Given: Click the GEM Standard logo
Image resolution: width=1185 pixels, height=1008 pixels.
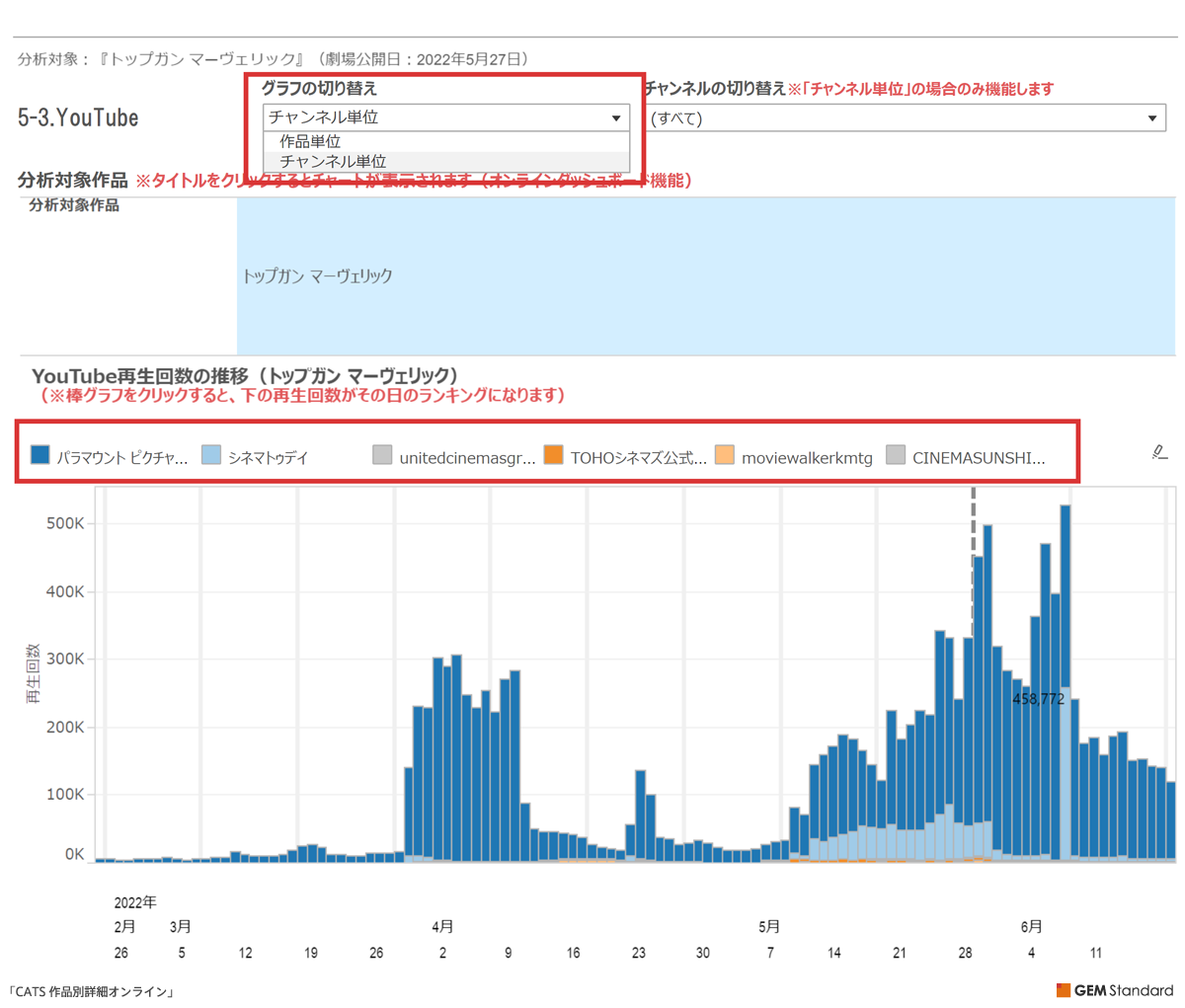Looking at the screenshot, I should (x=1115, y=990).
